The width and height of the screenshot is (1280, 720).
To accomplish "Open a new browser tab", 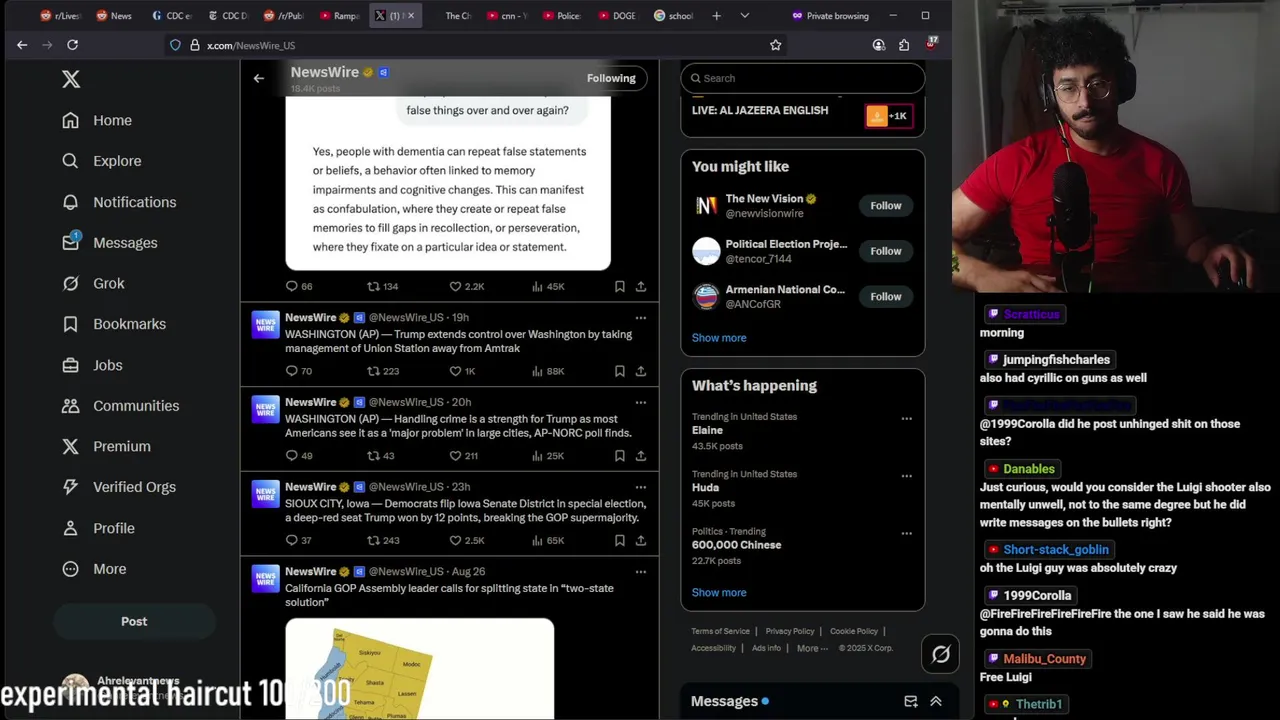I will point(716,16).
